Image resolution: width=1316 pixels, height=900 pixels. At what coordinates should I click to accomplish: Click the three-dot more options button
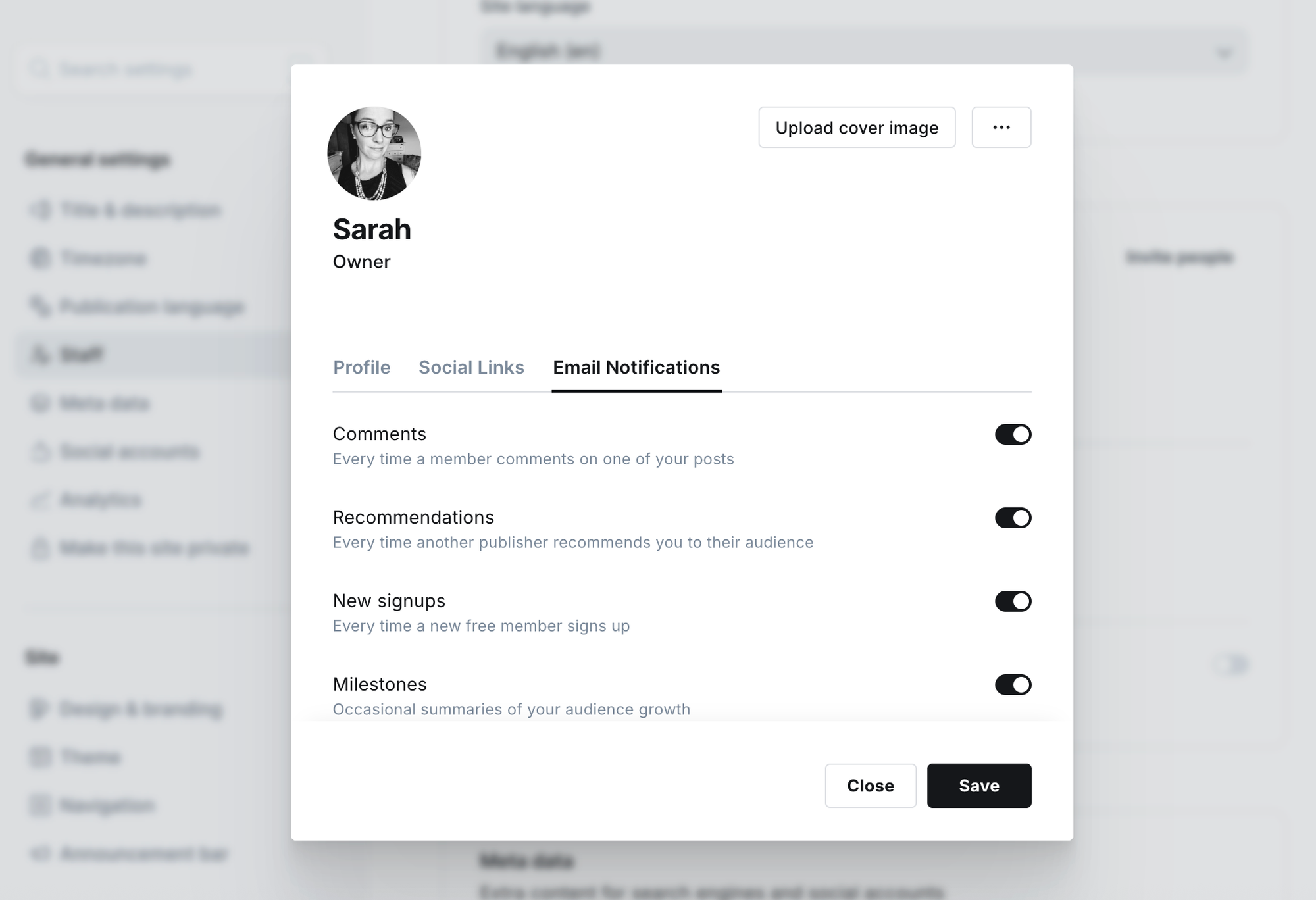click(x=1001, y=128)
